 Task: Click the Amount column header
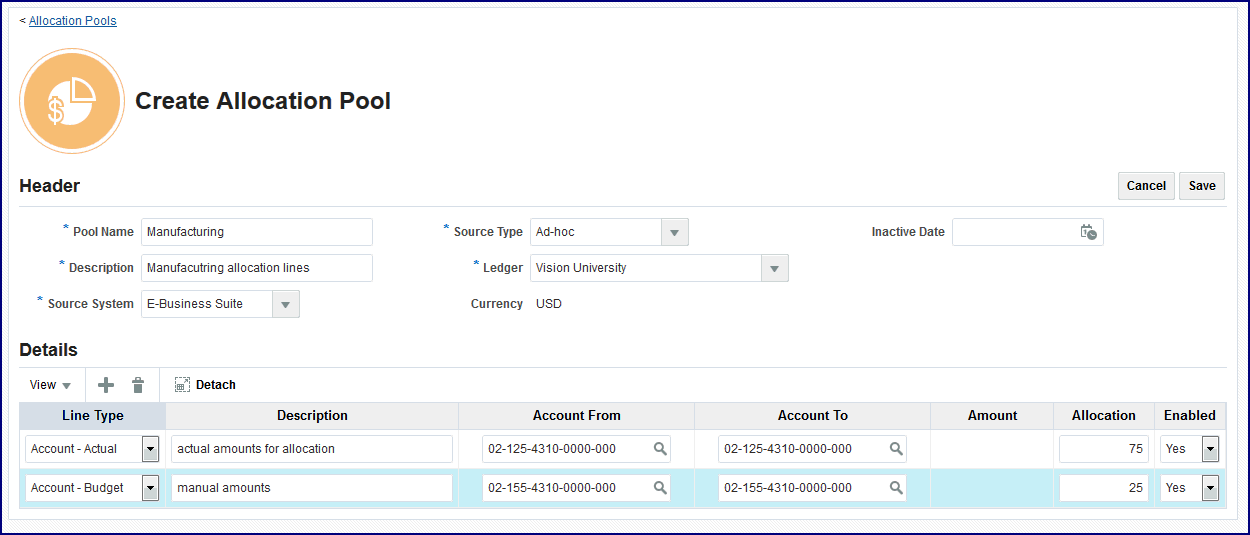coord(992,416)
